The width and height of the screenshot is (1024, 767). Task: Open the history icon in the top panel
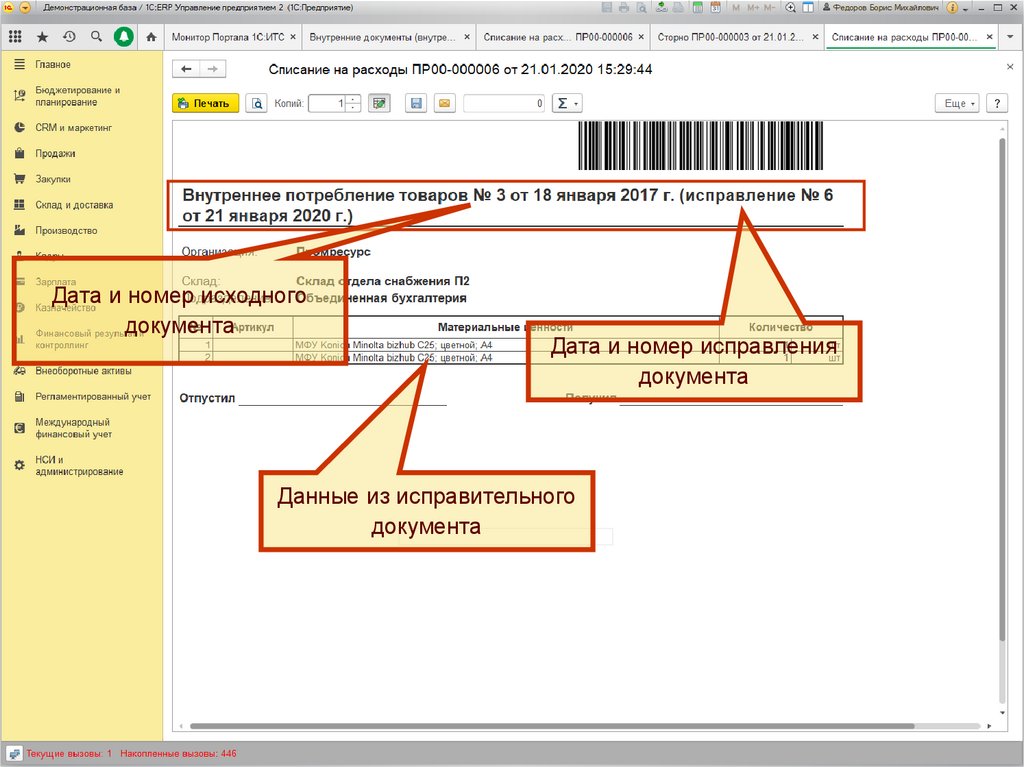pyautogui.click(x=69, y=37)
